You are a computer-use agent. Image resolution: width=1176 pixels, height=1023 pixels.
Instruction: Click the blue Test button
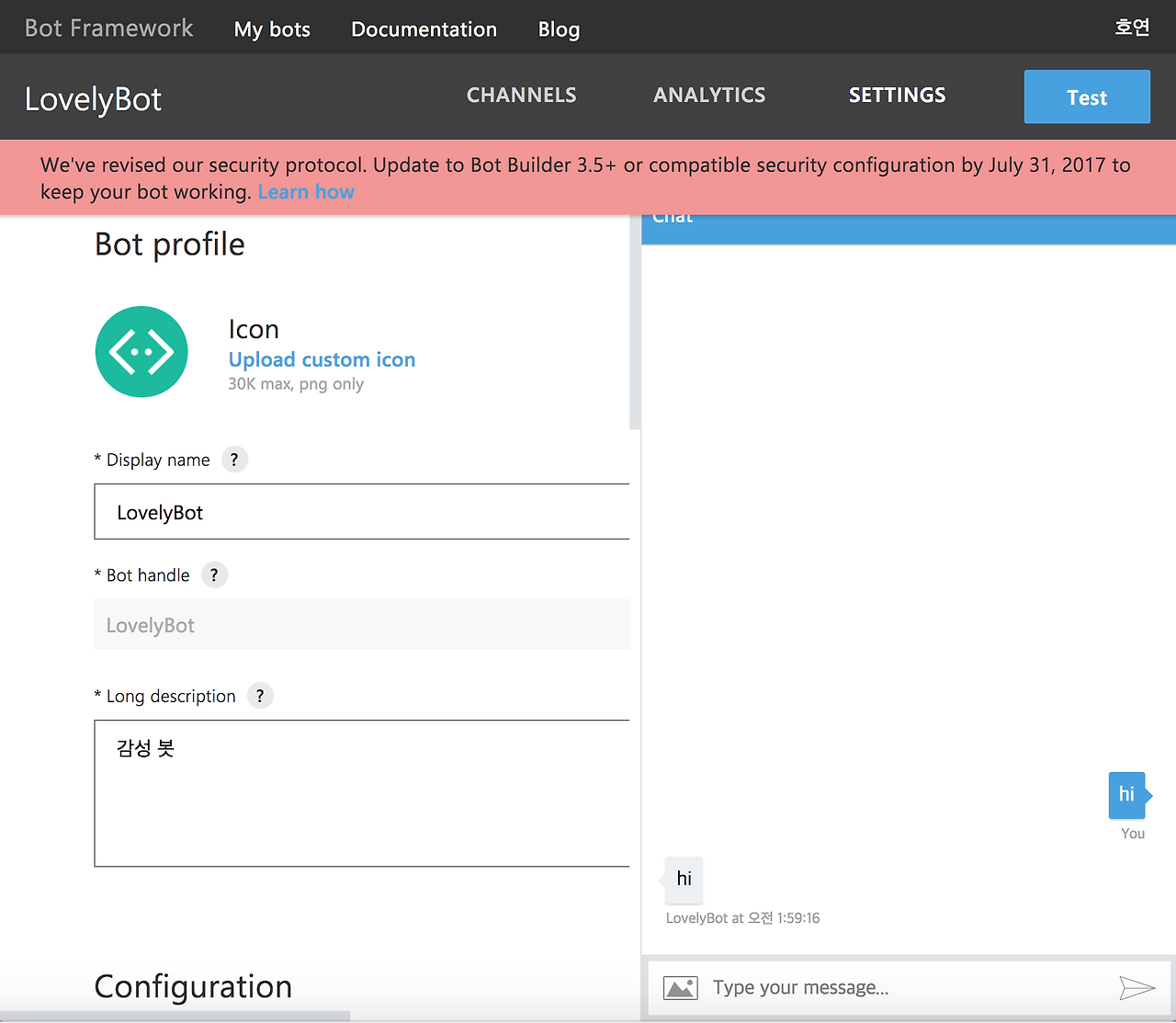[1087, 97]
